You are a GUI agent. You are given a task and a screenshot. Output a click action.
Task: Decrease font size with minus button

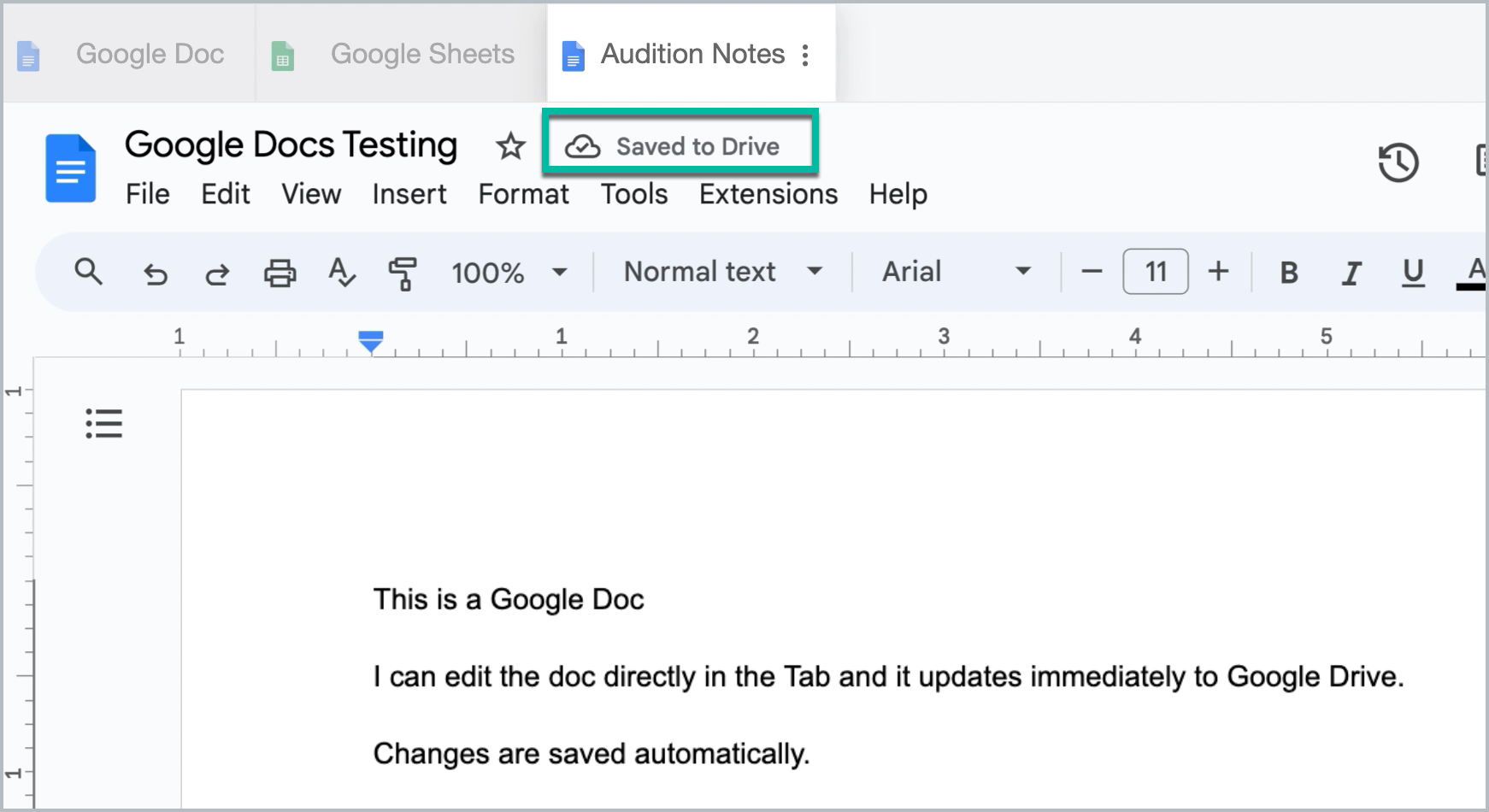pos(1092,272)
